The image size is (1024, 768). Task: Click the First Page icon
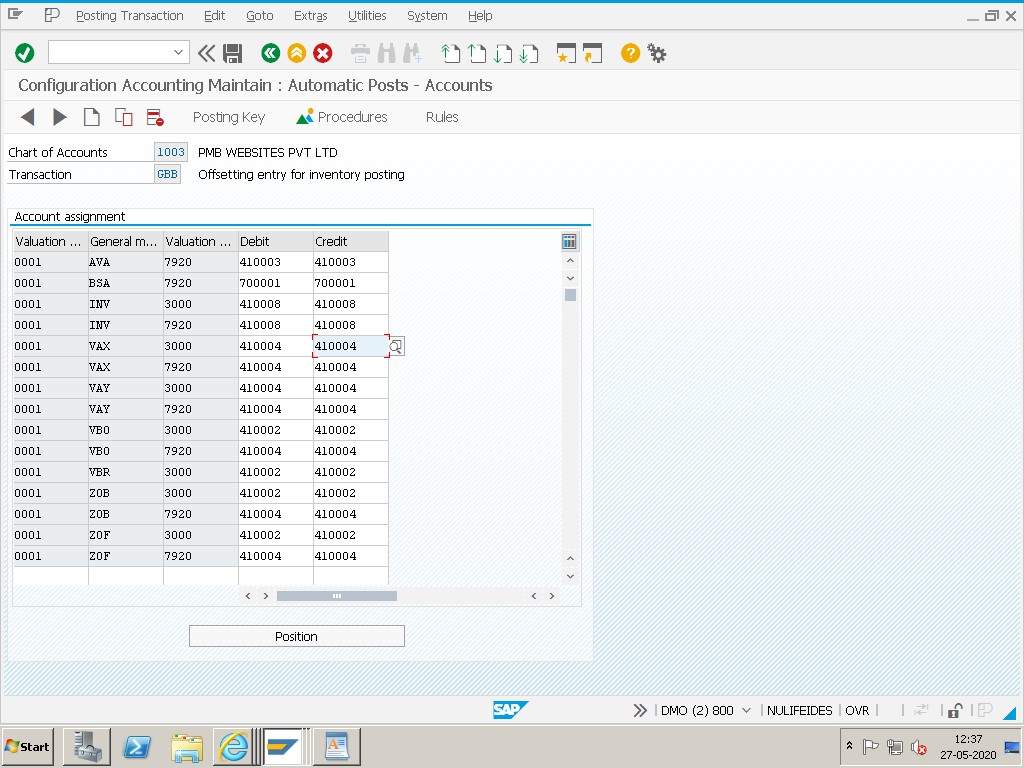451,53
